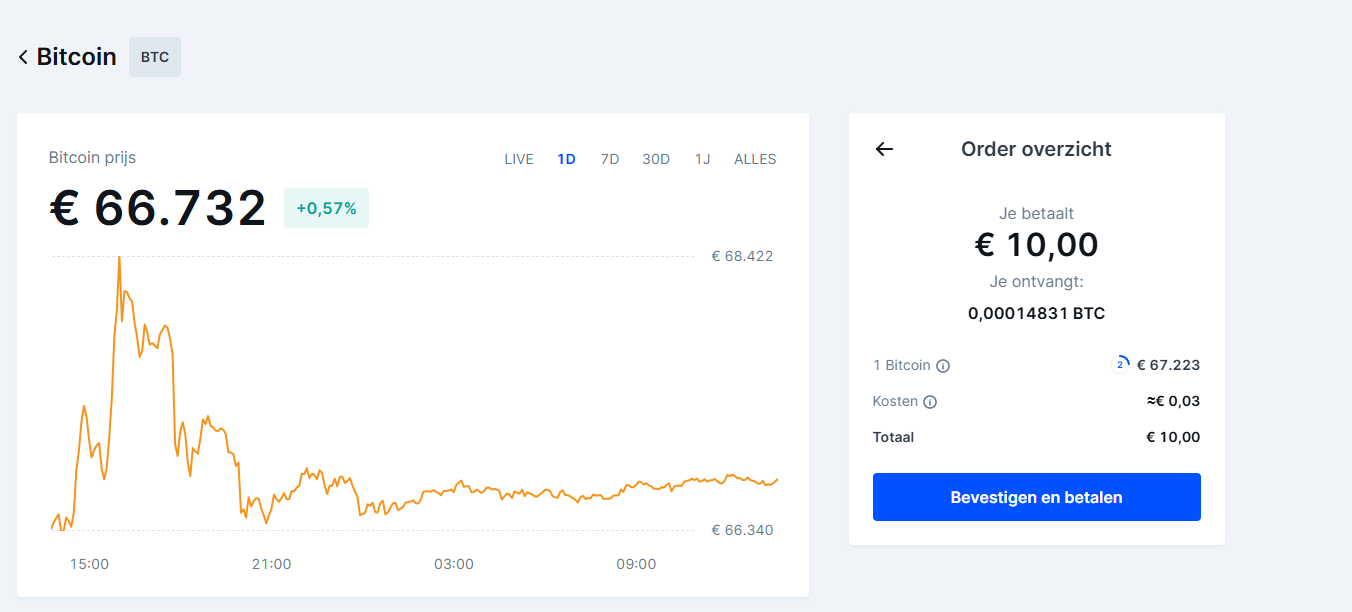Click the 03:00 time axis label
Viewport: 1352px width, 612px height.
(454, 564)
